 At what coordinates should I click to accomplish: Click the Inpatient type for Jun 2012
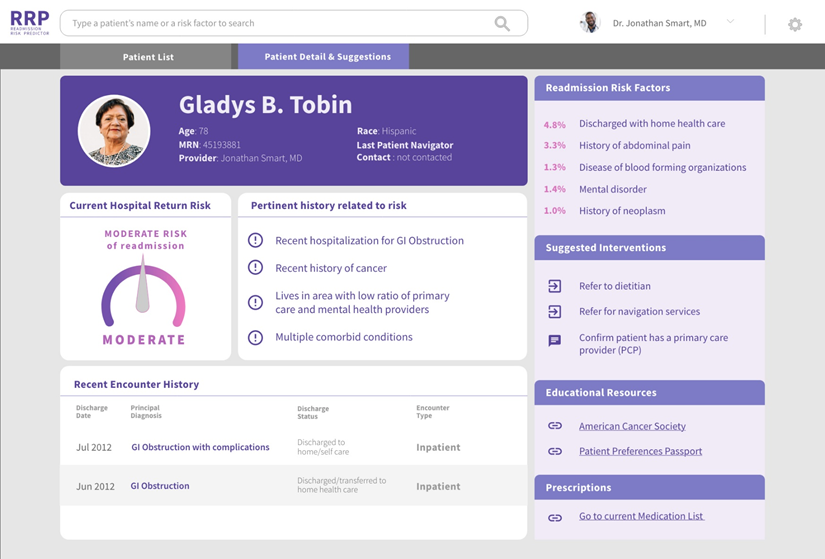click(x=438, y=486)
